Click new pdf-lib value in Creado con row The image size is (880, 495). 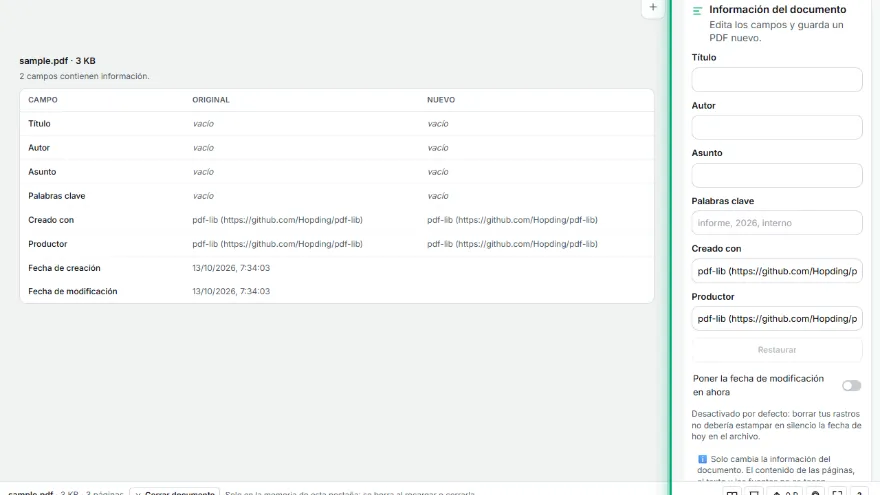512,220
